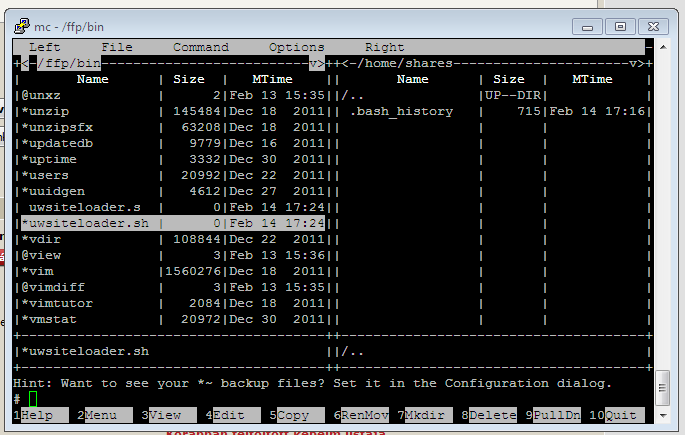Open the Command menu
Screen dimensions: 685x435
coord(201,47)
